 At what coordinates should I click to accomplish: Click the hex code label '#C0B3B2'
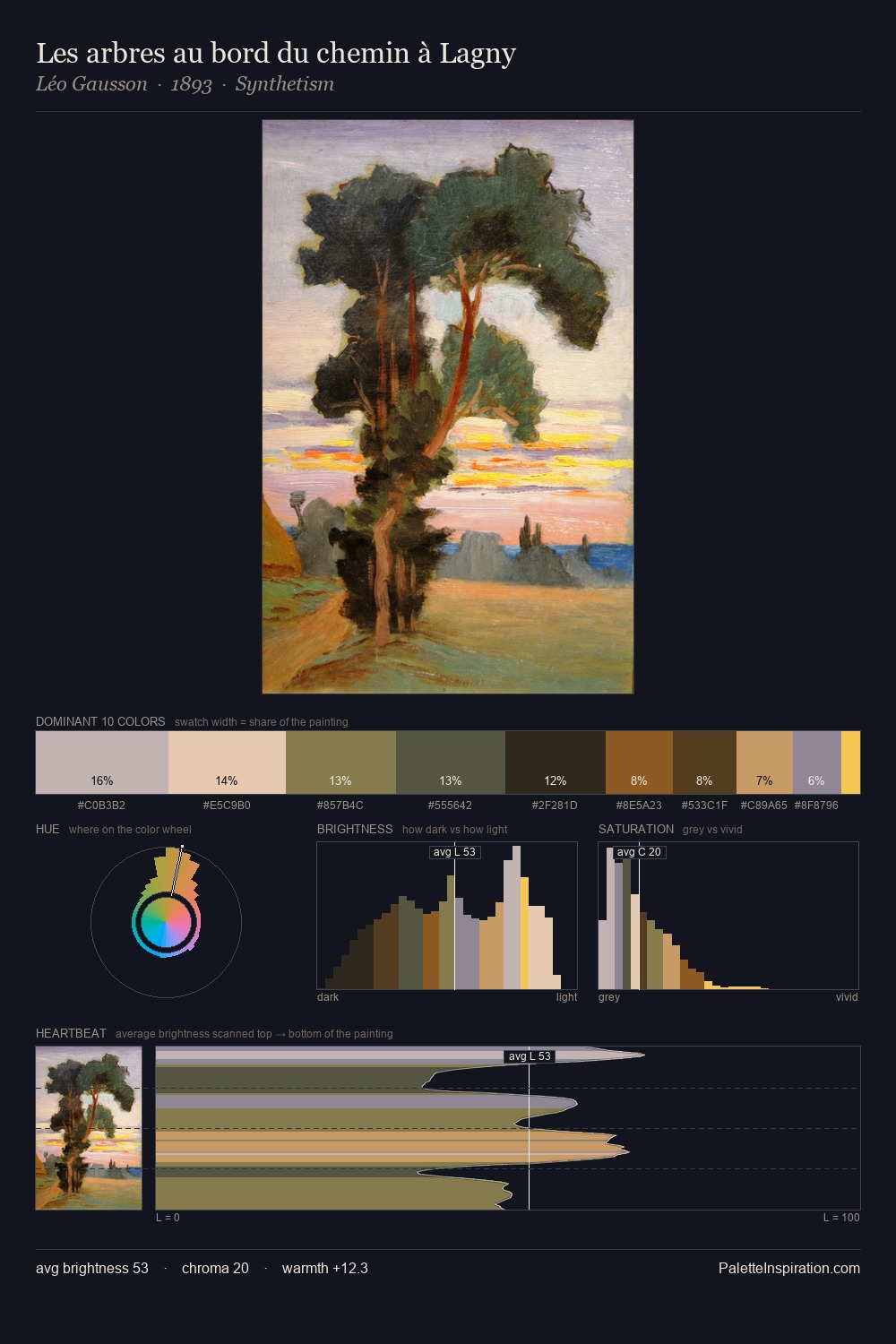coord(101,805)
